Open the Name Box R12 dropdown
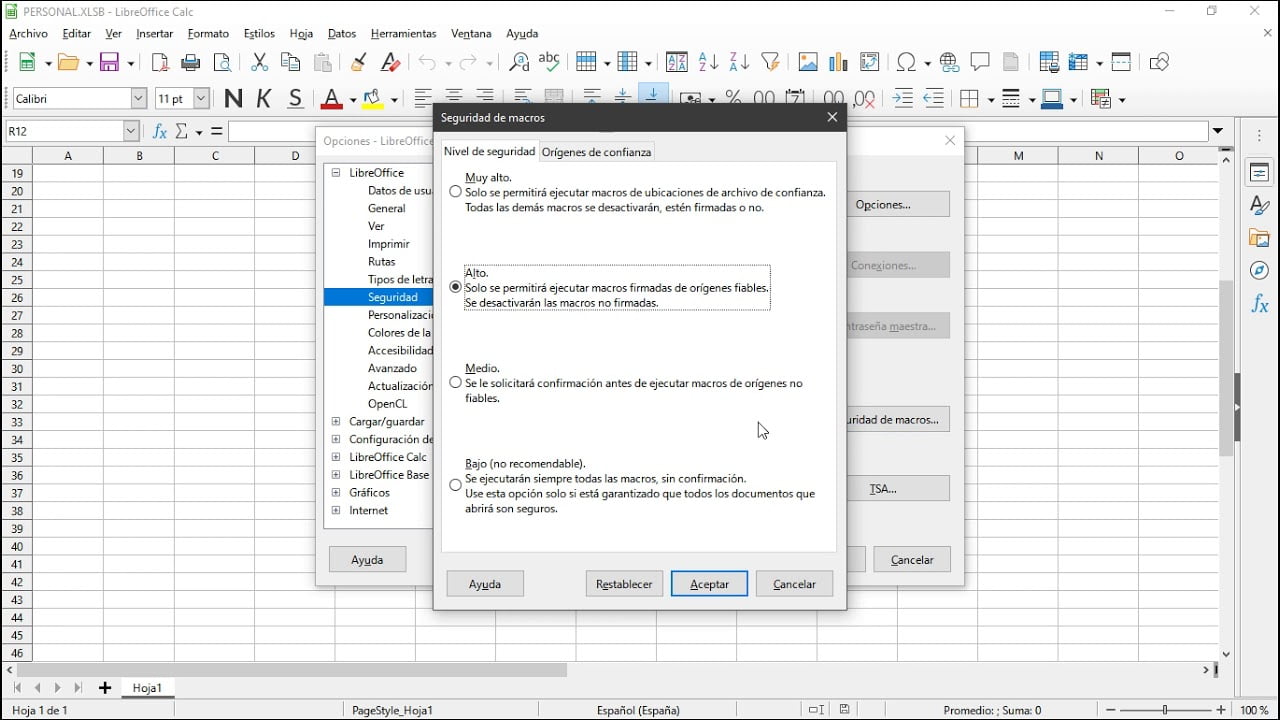1280x720 pixels. point(131,131)
